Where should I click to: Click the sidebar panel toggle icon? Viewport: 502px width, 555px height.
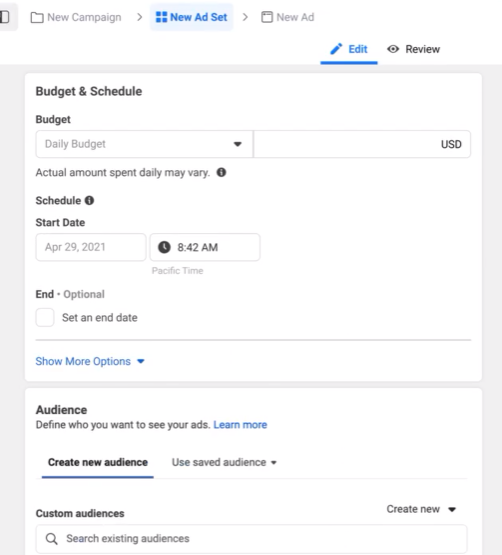coord(5,17)
